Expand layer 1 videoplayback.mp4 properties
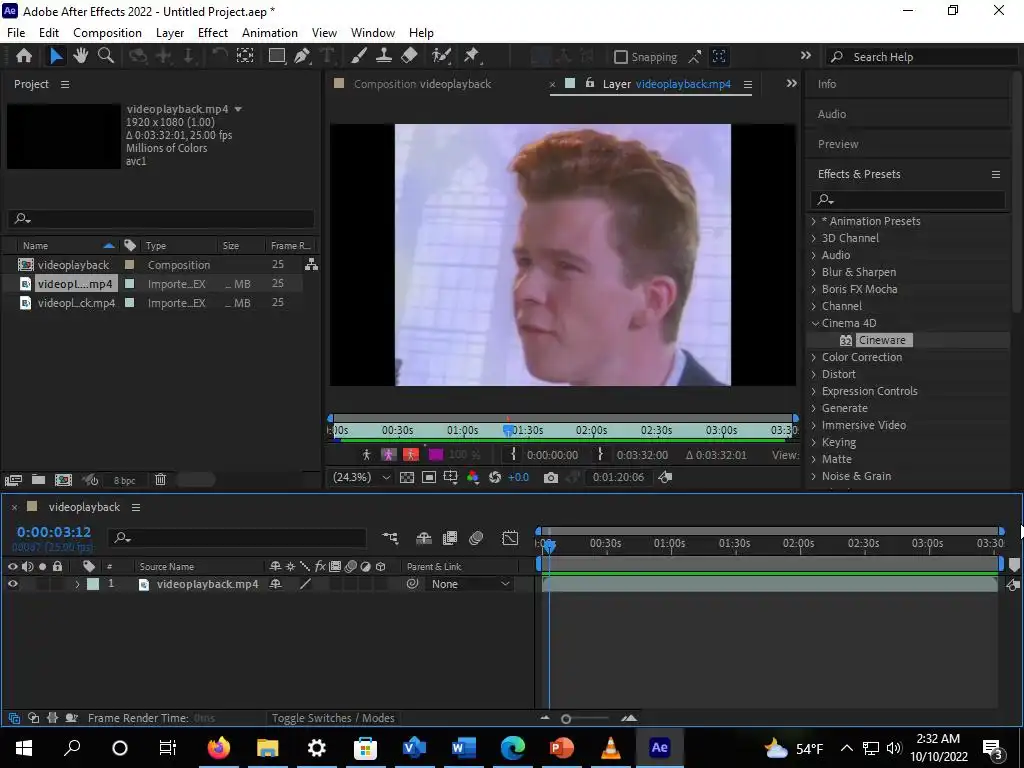Image resolution: width=1024 pixels, height=768 pixels. point(77,584)
